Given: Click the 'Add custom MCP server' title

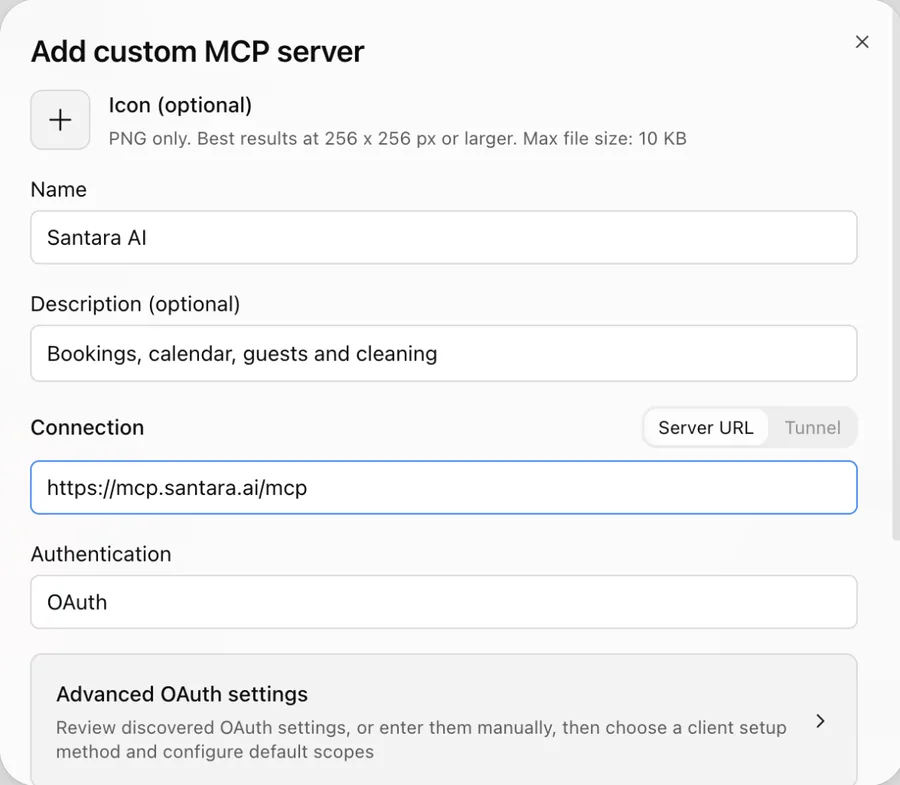Looking at the screenshot, I should tap(197, 52).
